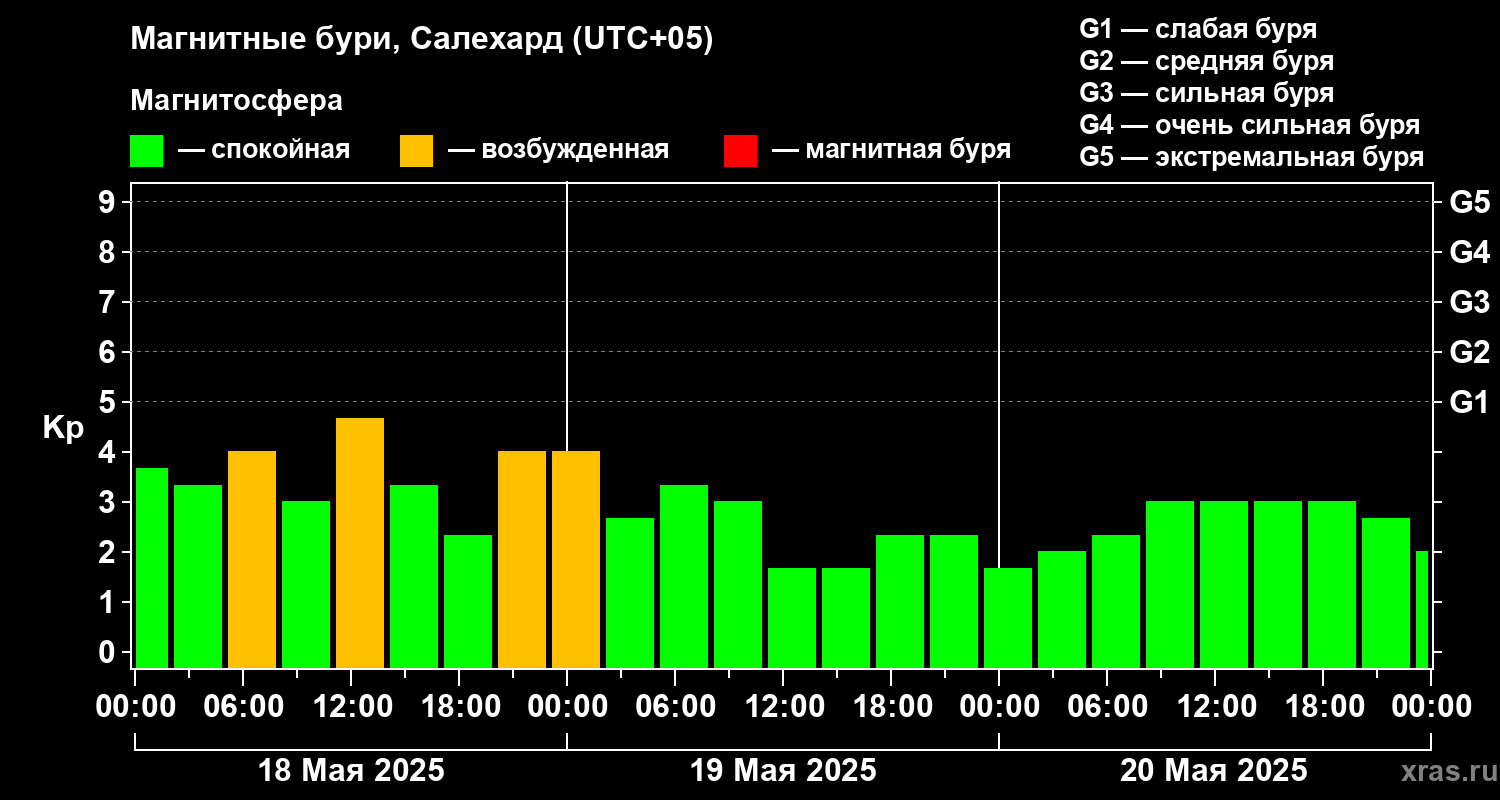This screenshot has height=800, width=1500.
Task: Click the green bar starting 06:00 on 19 May
Action: point(684,577)
